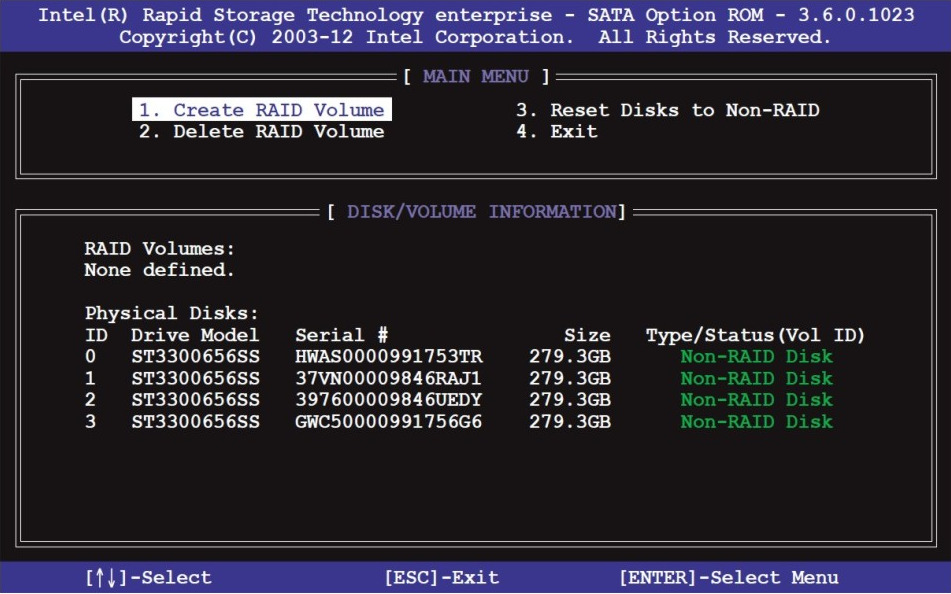Image resolution: width=951 pixels, height=594 pixels.
Task: Click the Physical Disks label
Action: 172,313
